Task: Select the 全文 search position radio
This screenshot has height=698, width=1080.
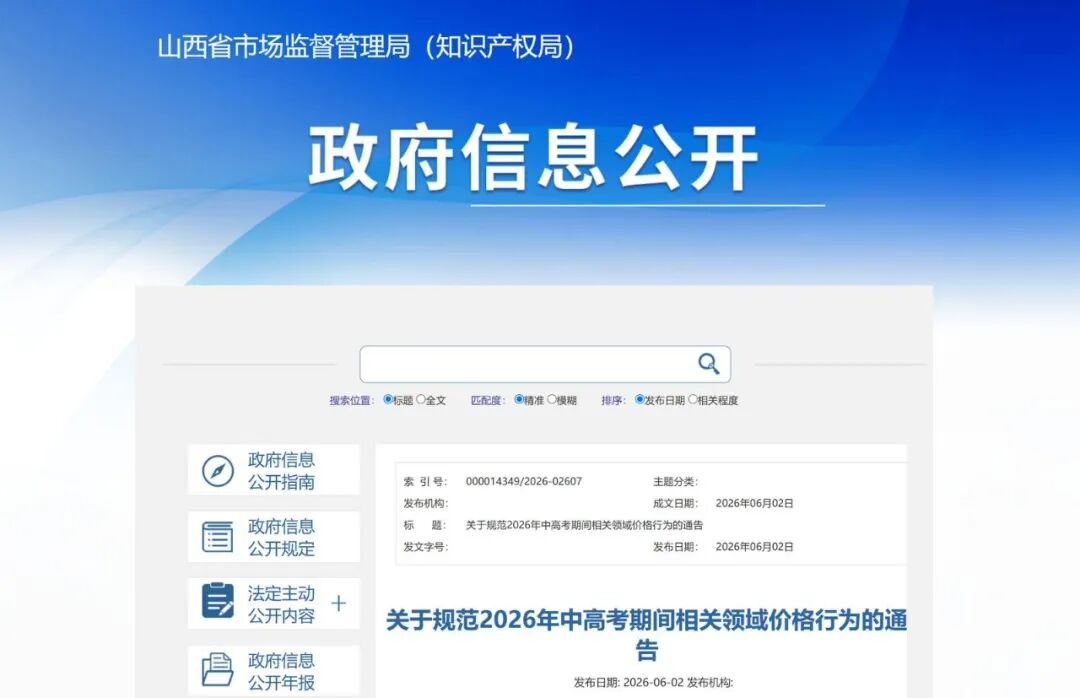Action: click(421, 400)
